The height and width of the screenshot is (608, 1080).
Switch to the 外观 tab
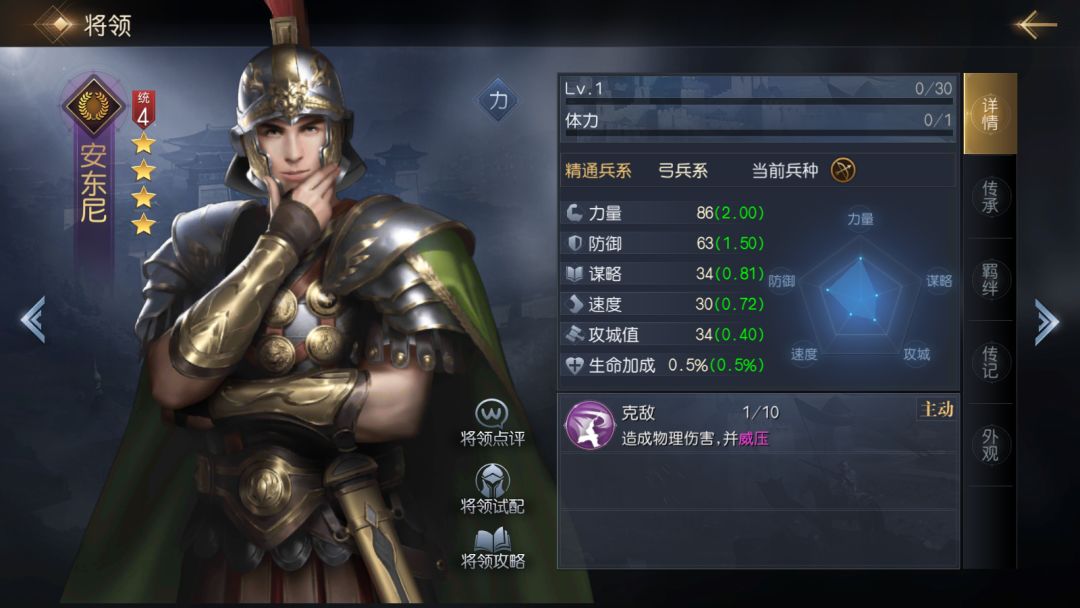[x=990, y=445]
